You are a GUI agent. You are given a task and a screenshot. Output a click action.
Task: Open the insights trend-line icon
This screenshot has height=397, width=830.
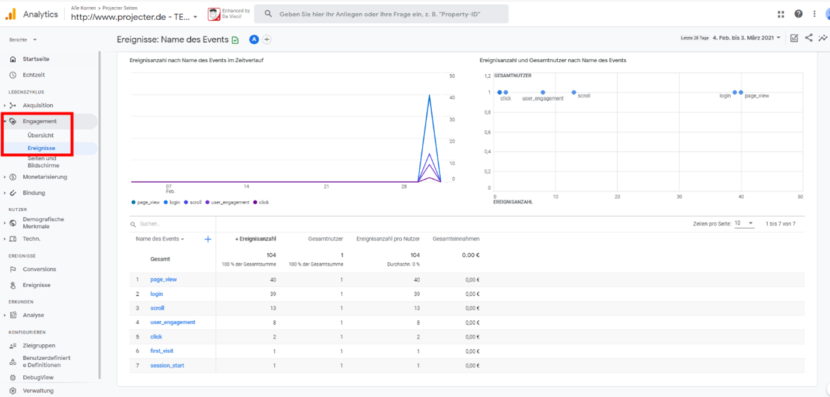point(823,38)
